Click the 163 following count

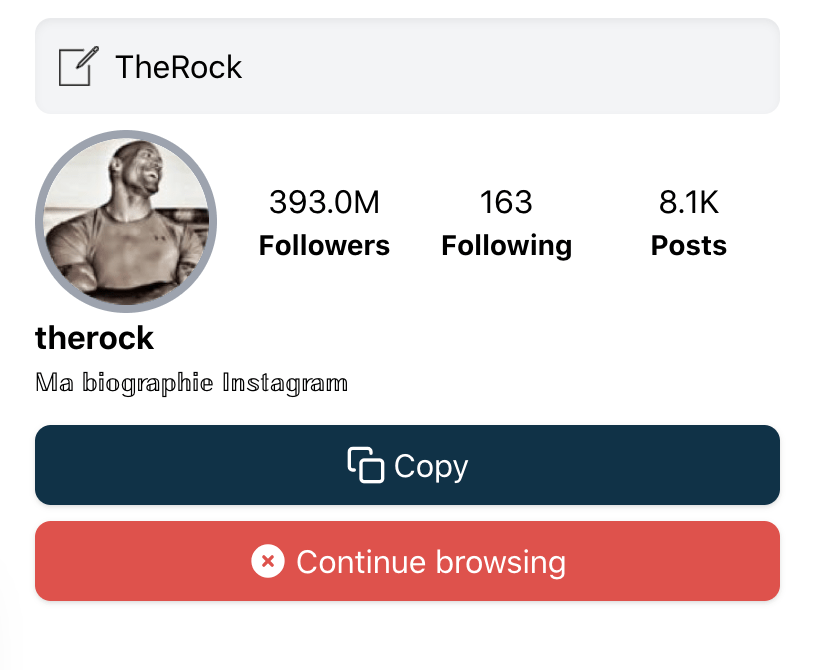click(506, 202)
